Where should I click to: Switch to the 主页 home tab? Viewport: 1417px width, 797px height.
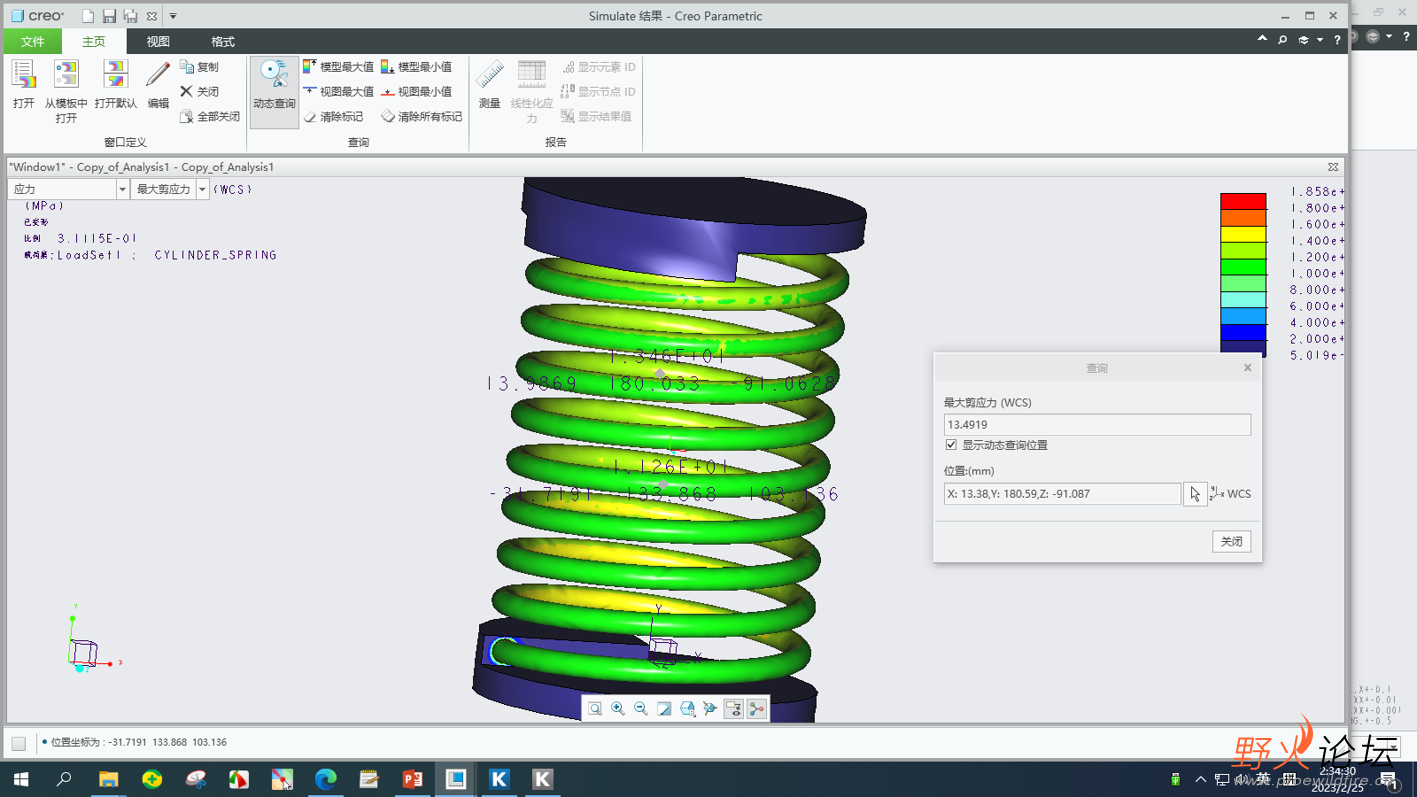pos(94,41)
